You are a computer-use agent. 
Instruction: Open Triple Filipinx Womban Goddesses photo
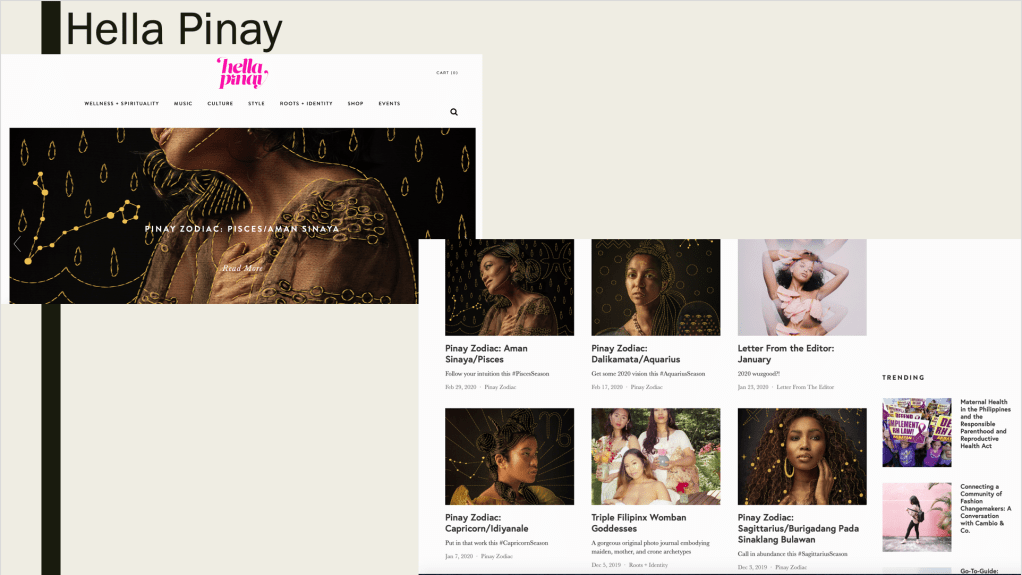[x=655, y=456]
